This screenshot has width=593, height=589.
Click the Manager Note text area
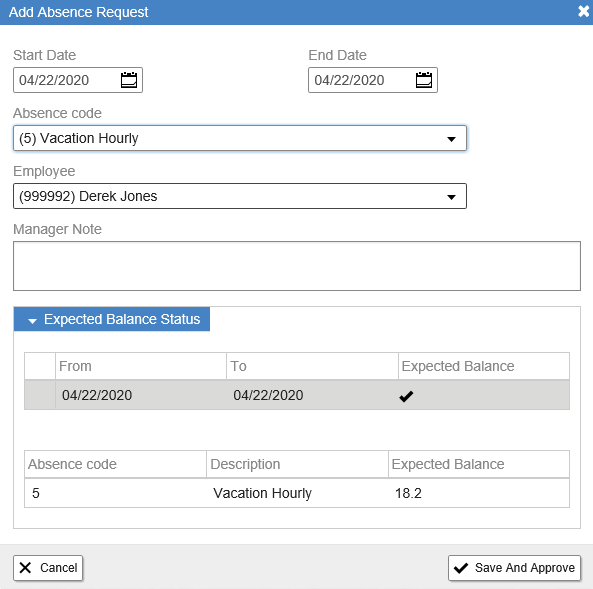297,266
